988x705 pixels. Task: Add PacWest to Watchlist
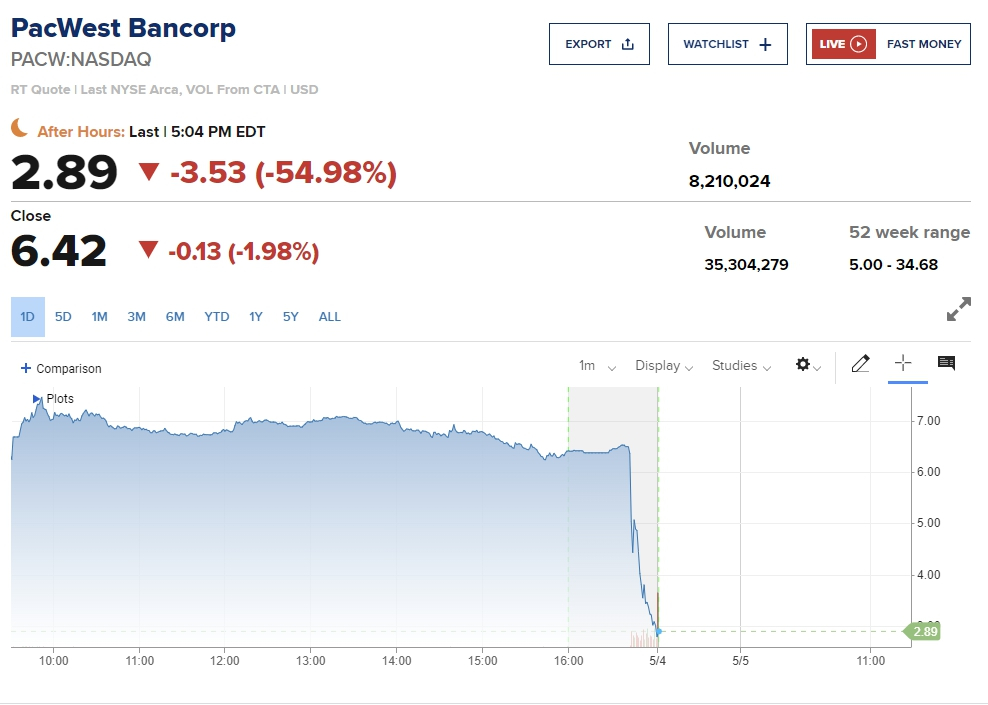pos(727,44)
